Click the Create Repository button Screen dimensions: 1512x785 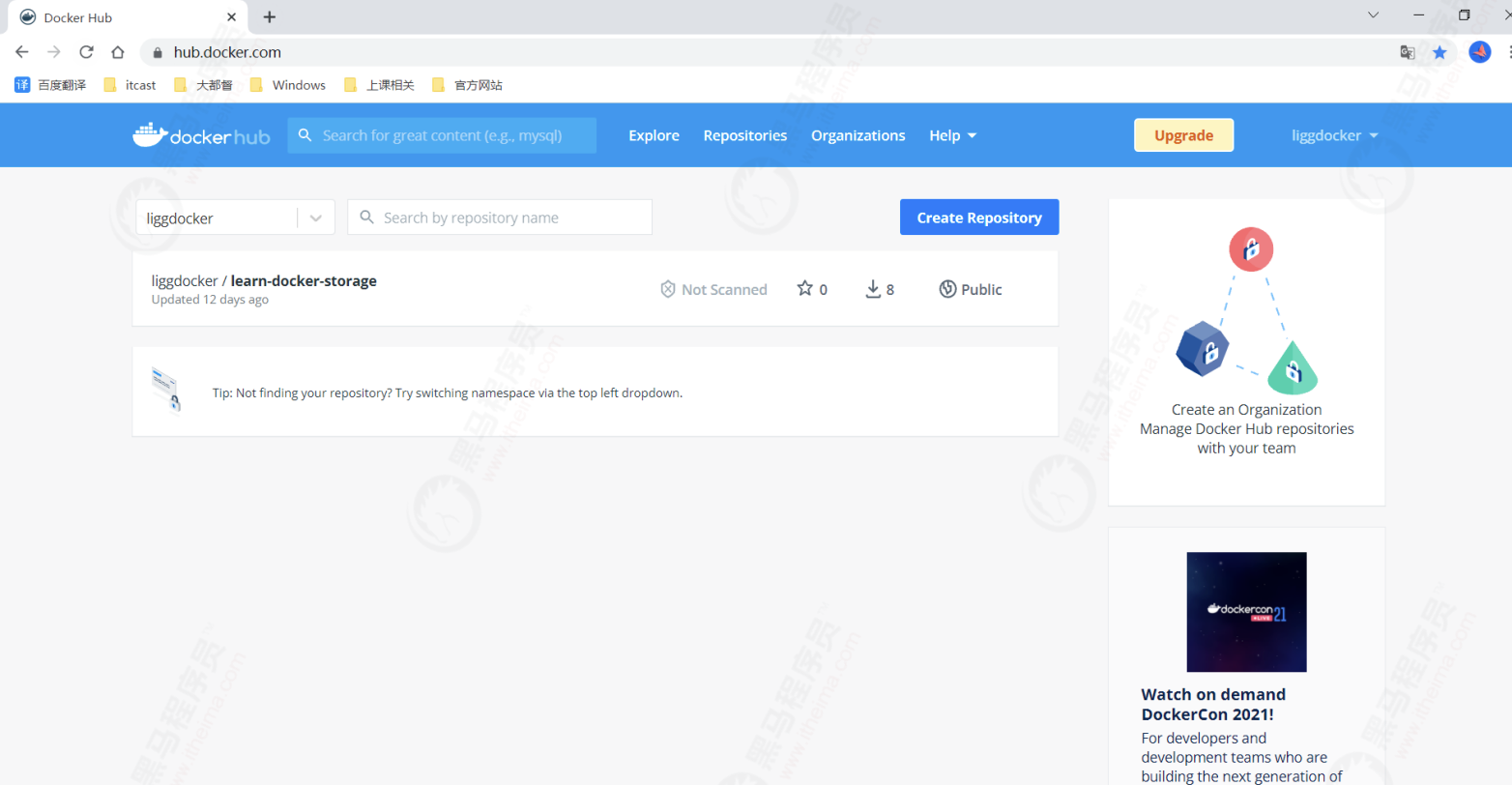[x=979, y=218]
